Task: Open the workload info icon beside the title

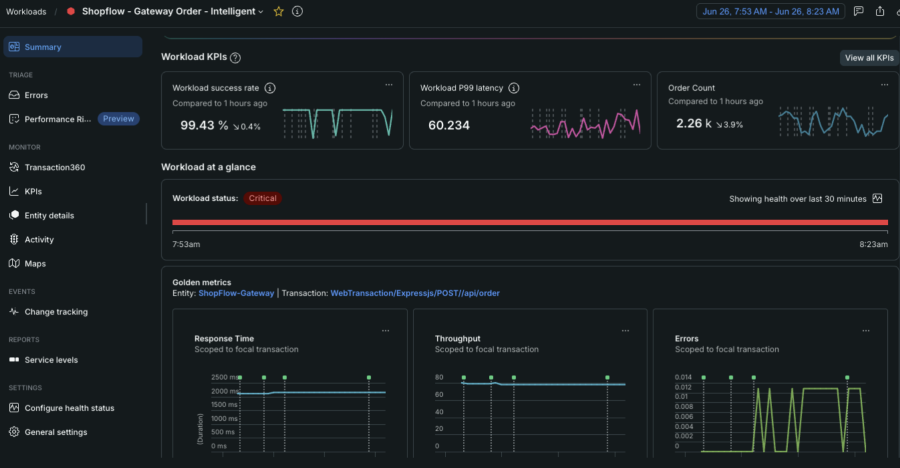Action: [x=297, y=11]
